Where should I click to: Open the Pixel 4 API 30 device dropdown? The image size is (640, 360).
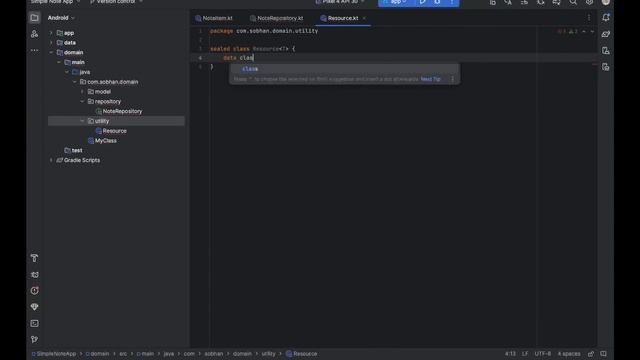[x=340, y=2]
